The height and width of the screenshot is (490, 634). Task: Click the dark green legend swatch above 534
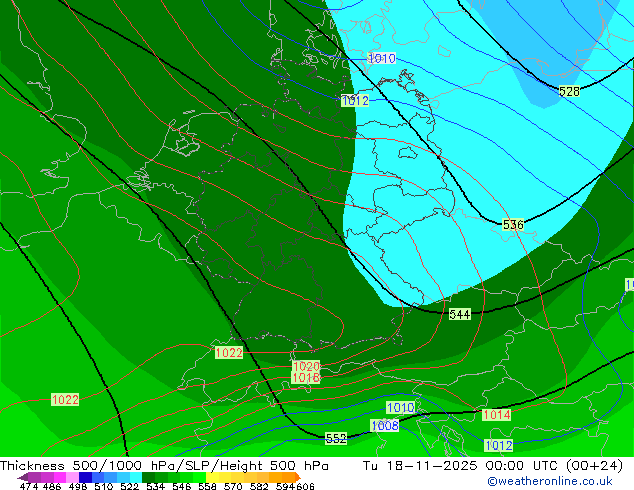coord(149,477)
